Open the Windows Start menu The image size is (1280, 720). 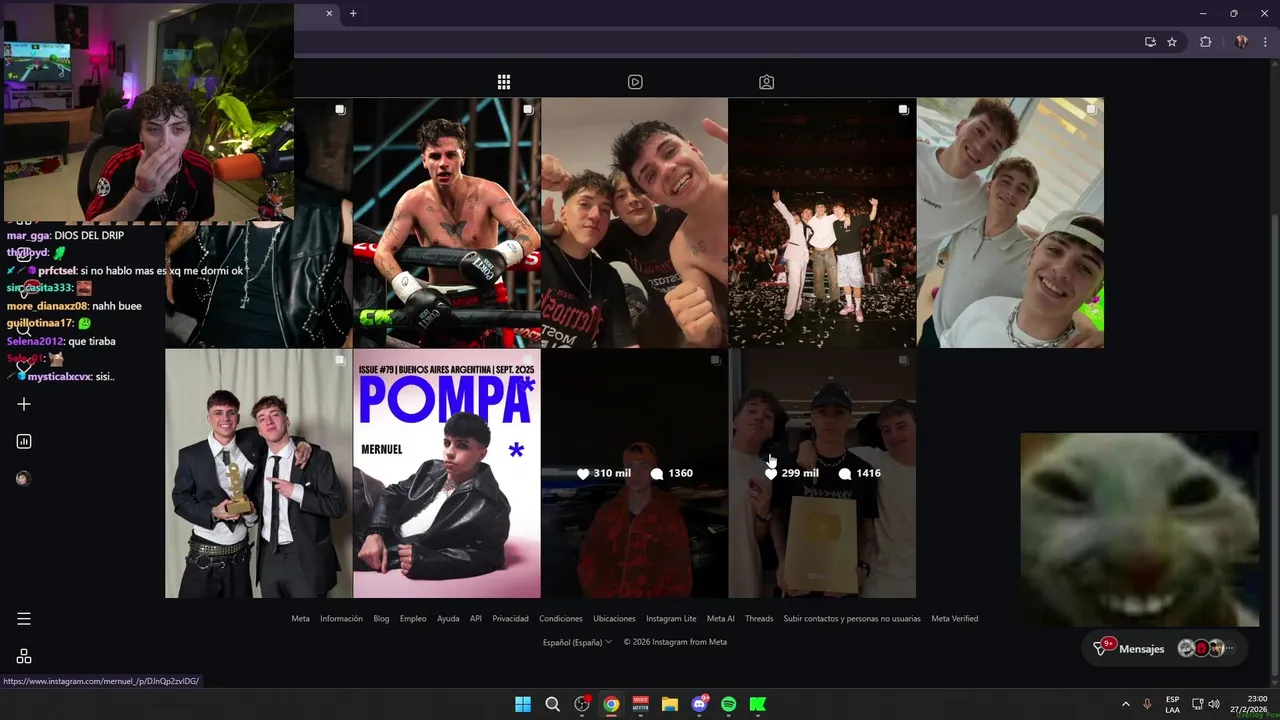click(x=523, y=704)
